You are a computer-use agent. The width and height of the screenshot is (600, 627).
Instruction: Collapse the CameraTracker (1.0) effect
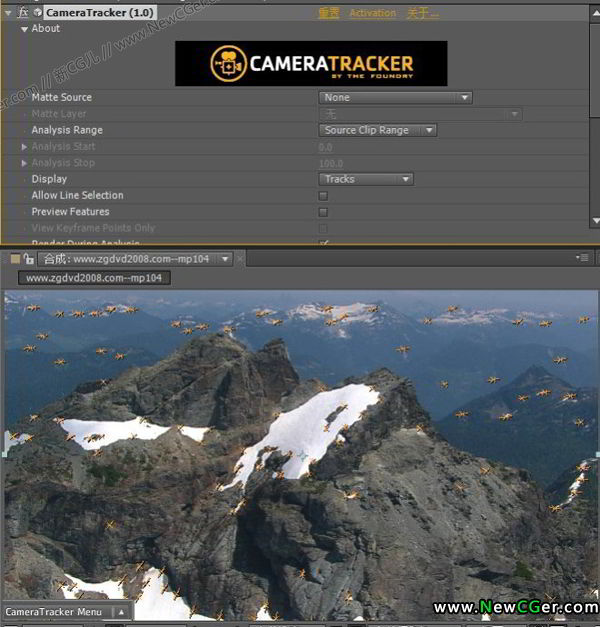(8, 13)
